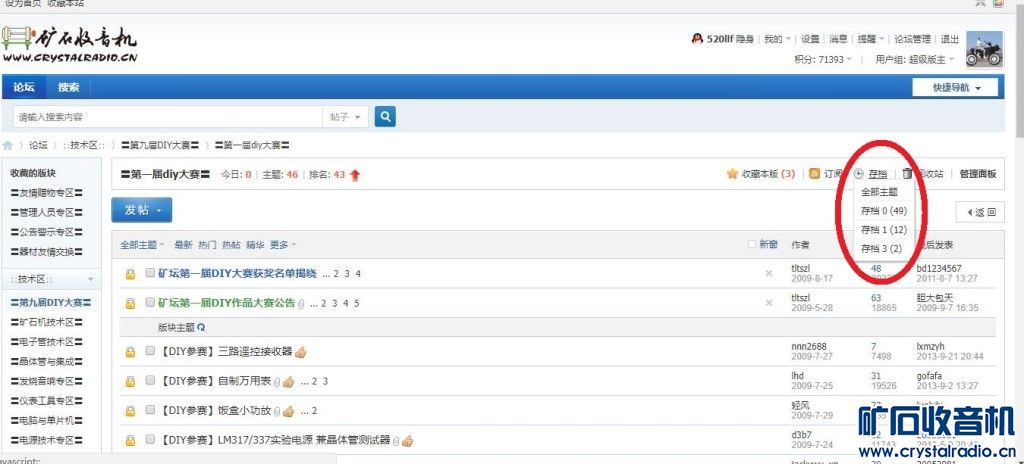
Task: Switch to the 论坛 nav tab
Action: [x=24, y=87]
